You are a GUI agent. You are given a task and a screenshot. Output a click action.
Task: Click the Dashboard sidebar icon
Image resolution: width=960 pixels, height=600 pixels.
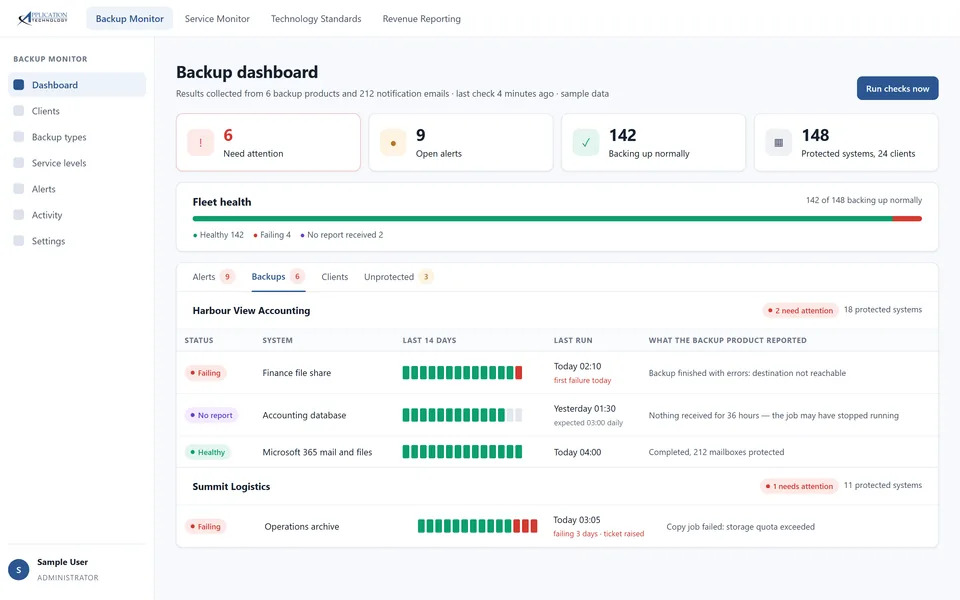[x=19, y=85]
